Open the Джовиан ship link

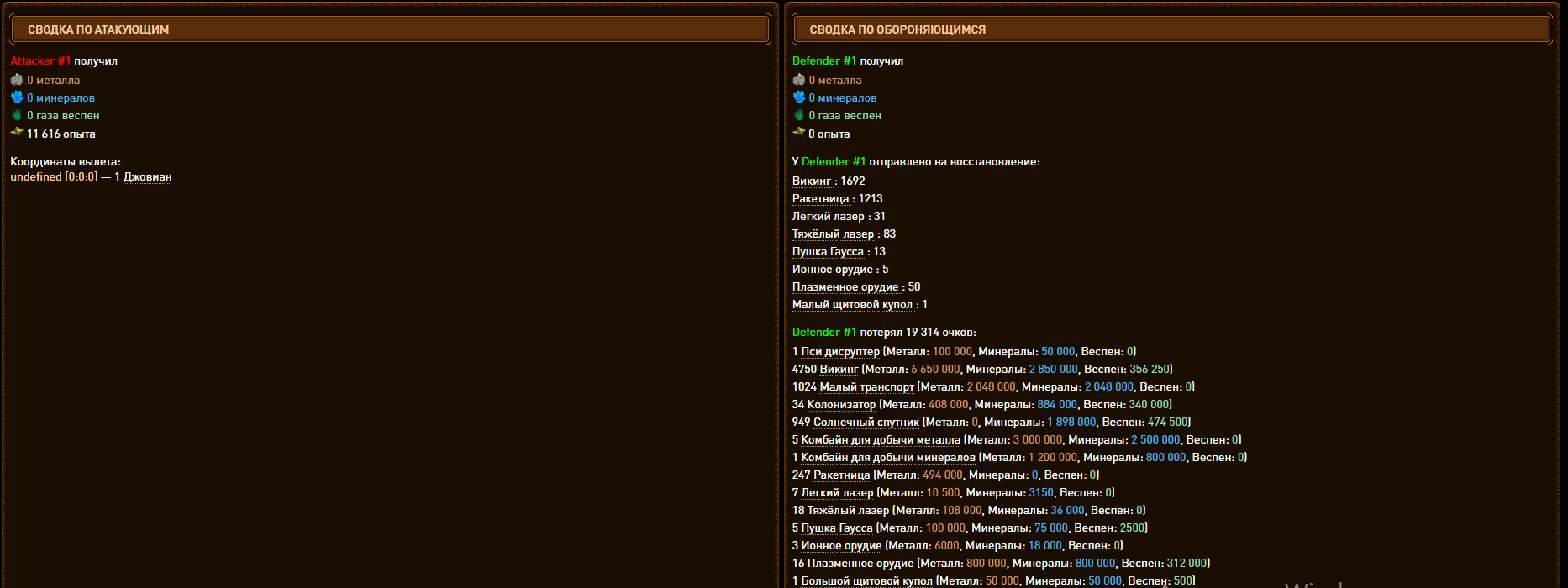[147, 177]
